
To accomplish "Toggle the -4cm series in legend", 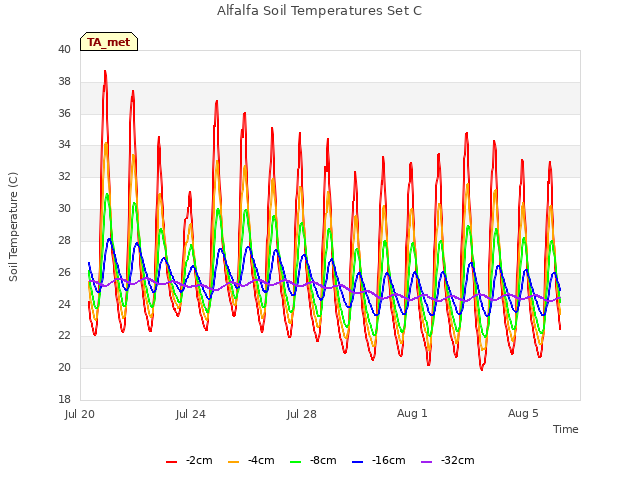I will click(x=251, y=460).
